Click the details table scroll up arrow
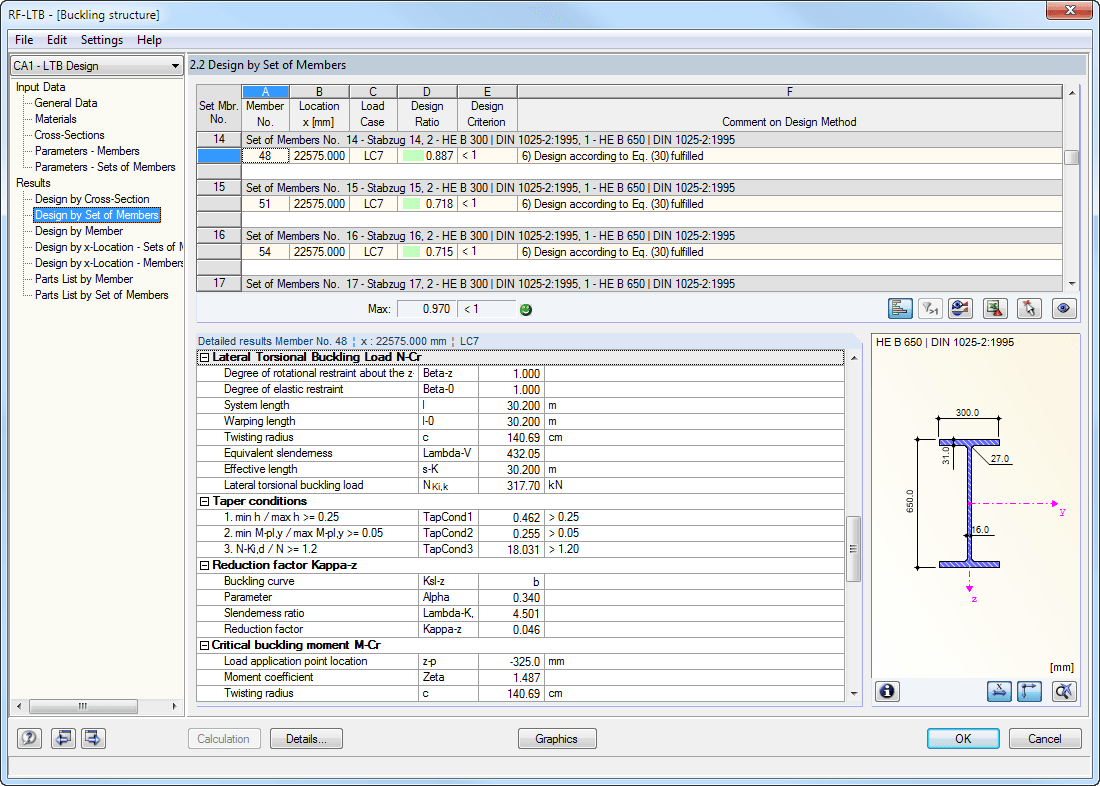The width and height of the screenshot is (1100, 786). coord(853,358)
